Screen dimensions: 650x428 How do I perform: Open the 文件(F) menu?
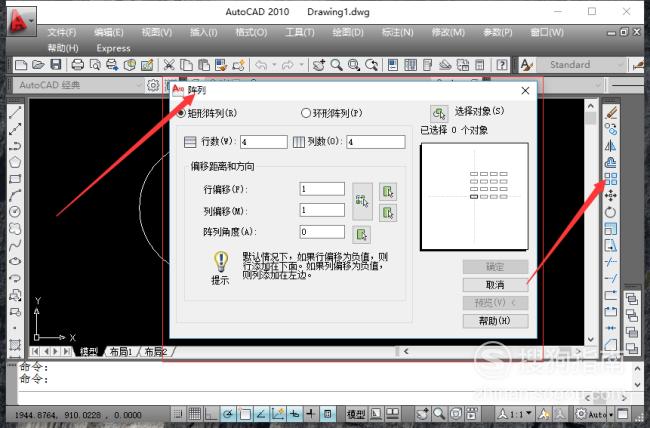click(x=61, y=32)
